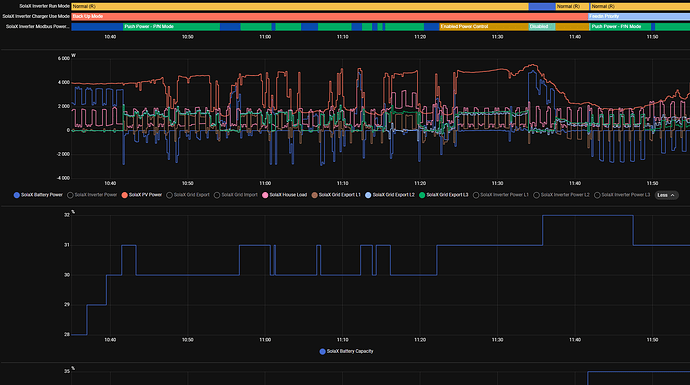The image size is (690, 385).
Task: Toggle SolaX Grid Export L3 legend dot
Action: pyautogui.click(x=422, y=195)
